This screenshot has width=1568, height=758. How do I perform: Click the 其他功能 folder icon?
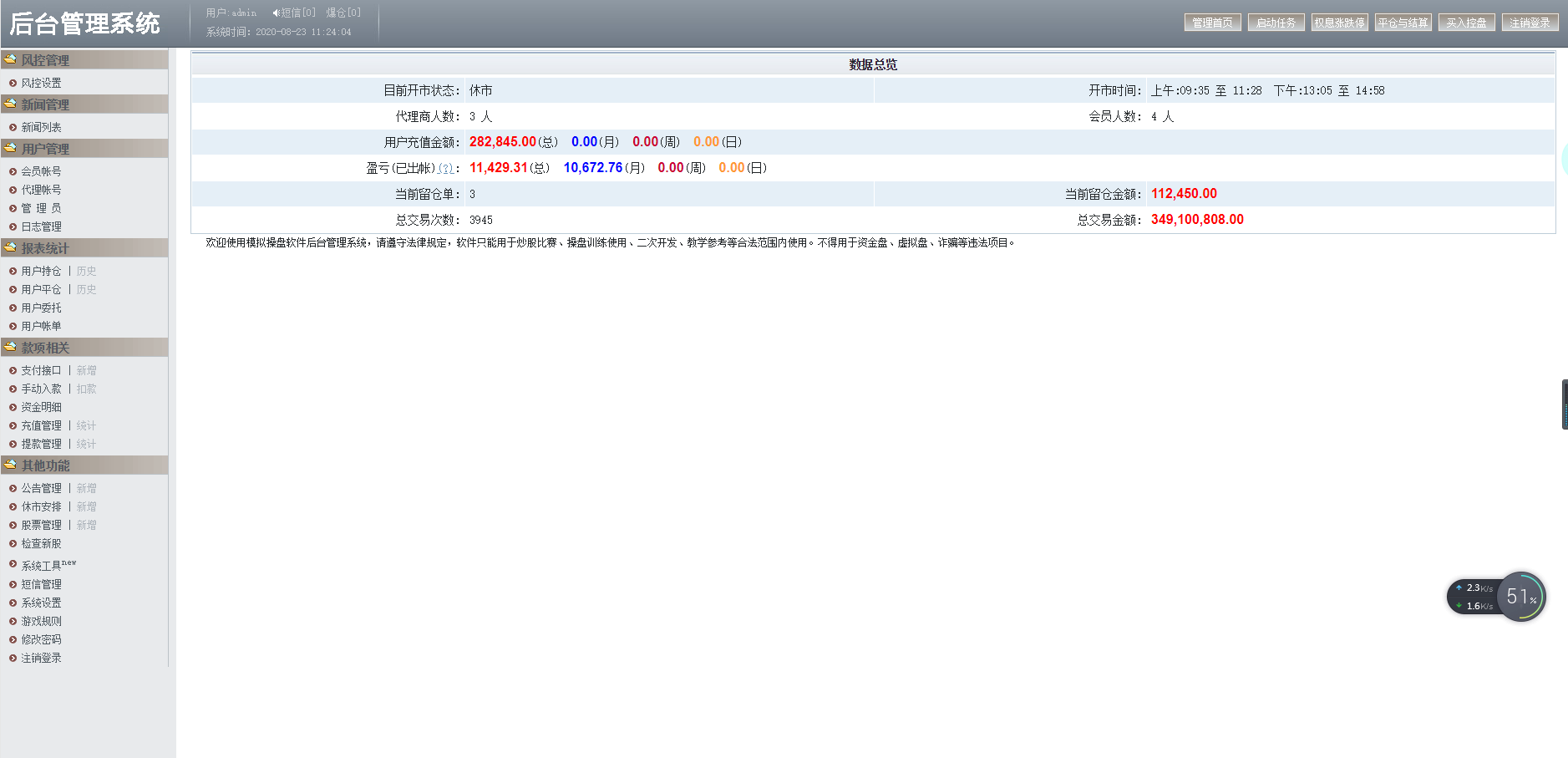pos(10,465)
